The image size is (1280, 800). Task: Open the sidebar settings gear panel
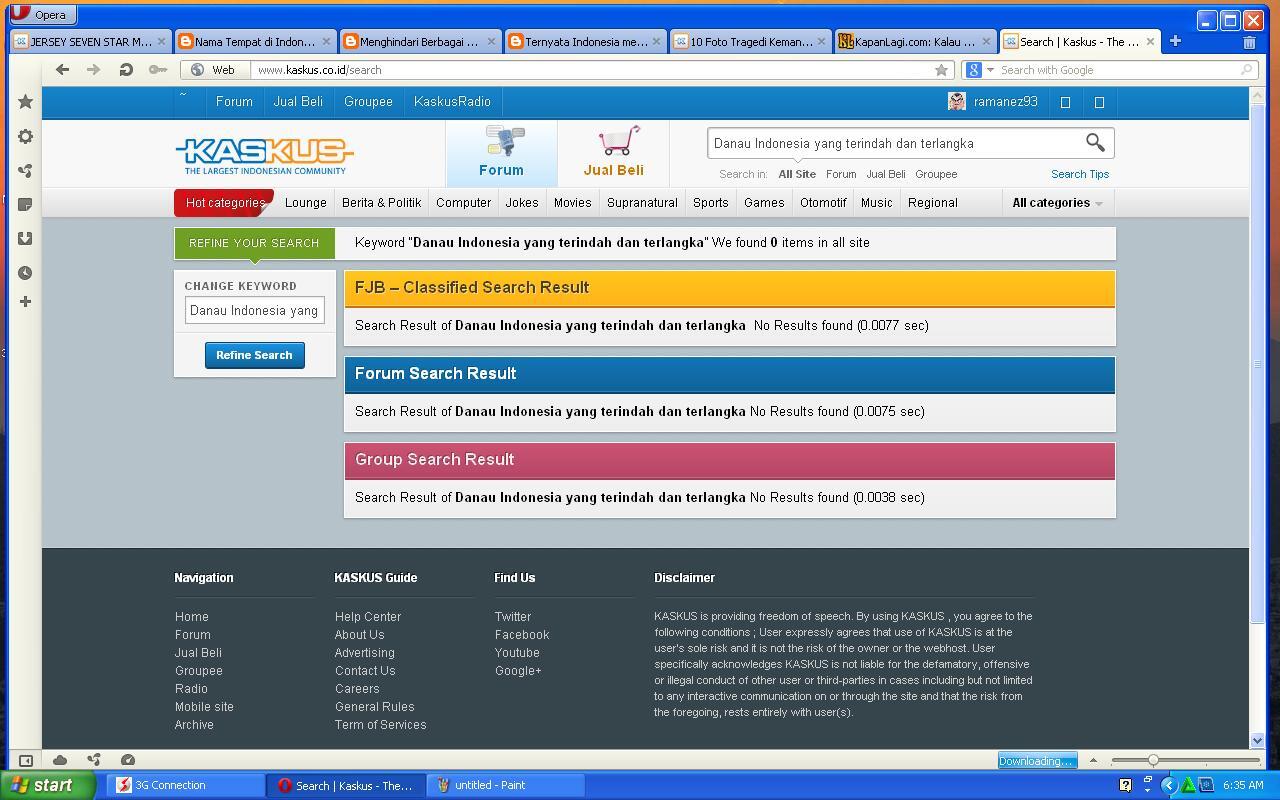click(26, 137)
